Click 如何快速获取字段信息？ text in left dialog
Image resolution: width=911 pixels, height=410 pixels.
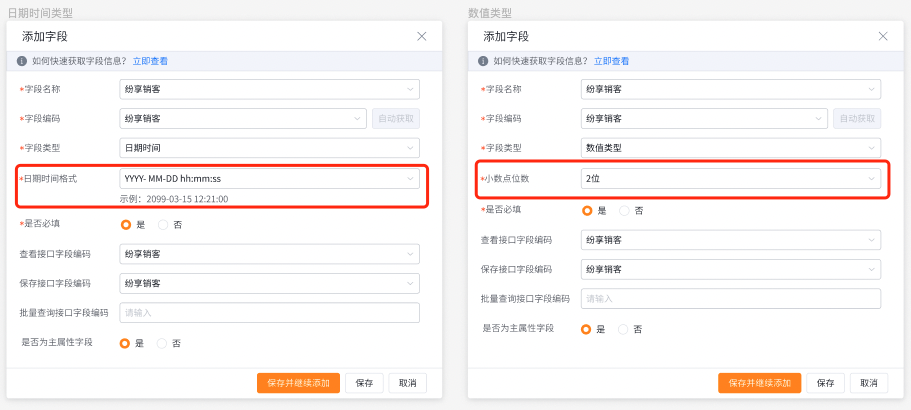point(79,61)
